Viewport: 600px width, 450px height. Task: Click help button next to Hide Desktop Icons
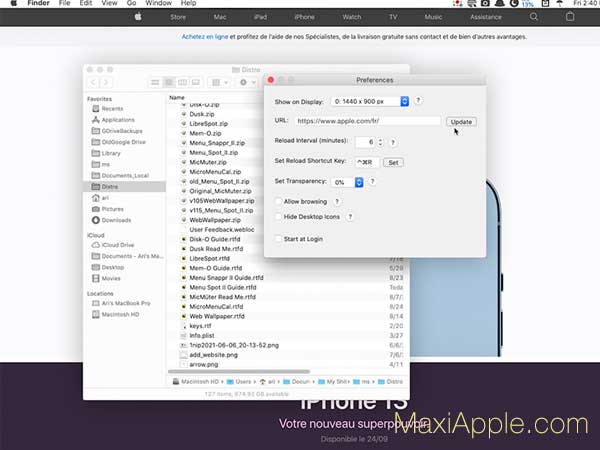[350, 217]
